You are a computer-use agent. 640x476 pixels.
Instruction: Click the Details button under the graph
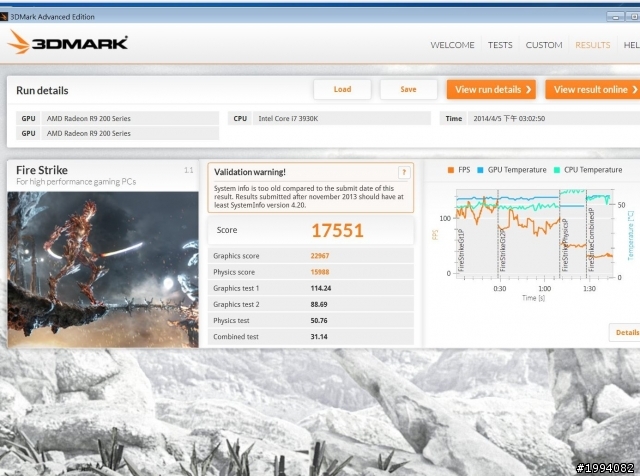[625, 332]
